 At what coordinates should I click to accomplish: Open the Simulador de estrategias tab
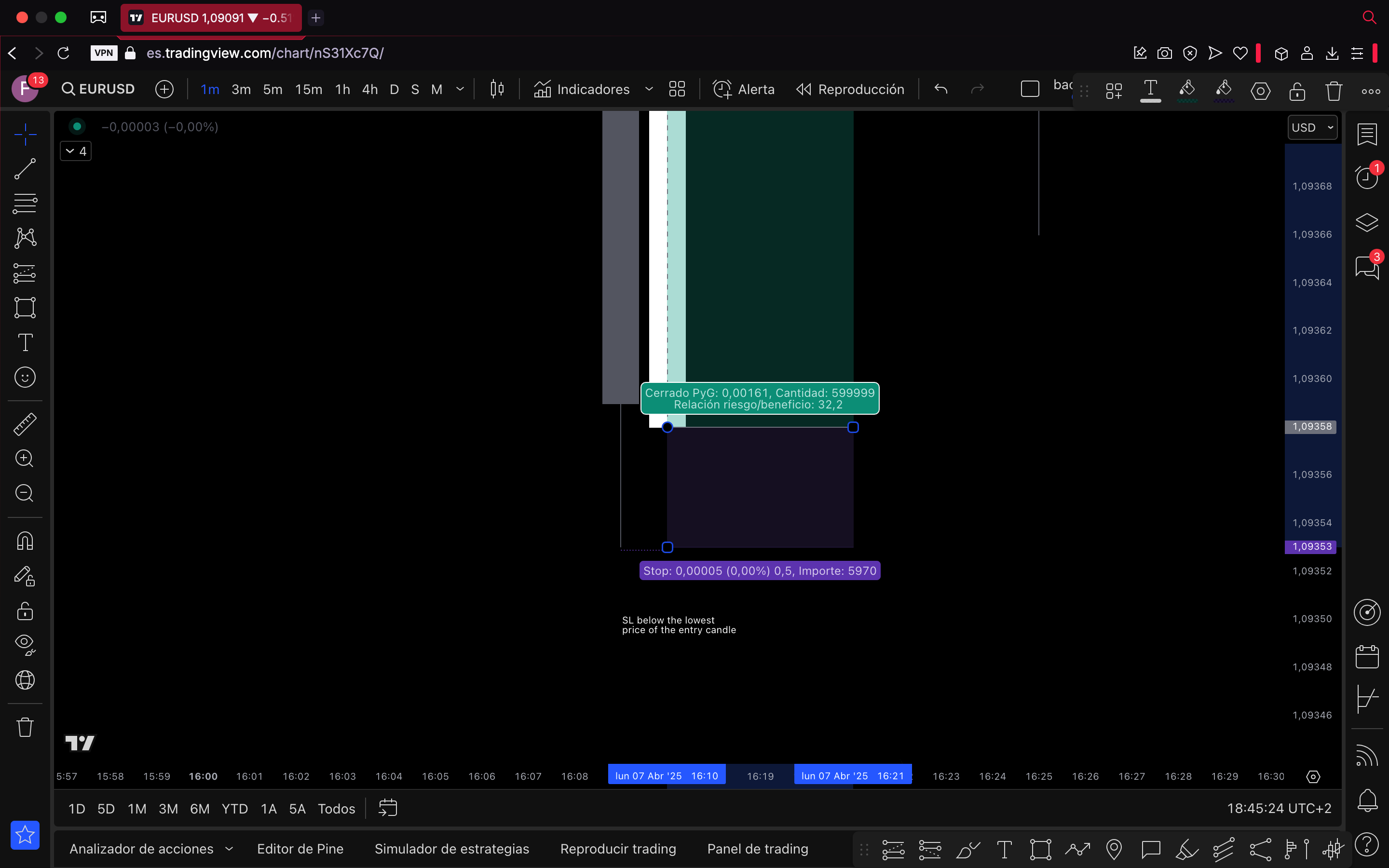point(452,849)
